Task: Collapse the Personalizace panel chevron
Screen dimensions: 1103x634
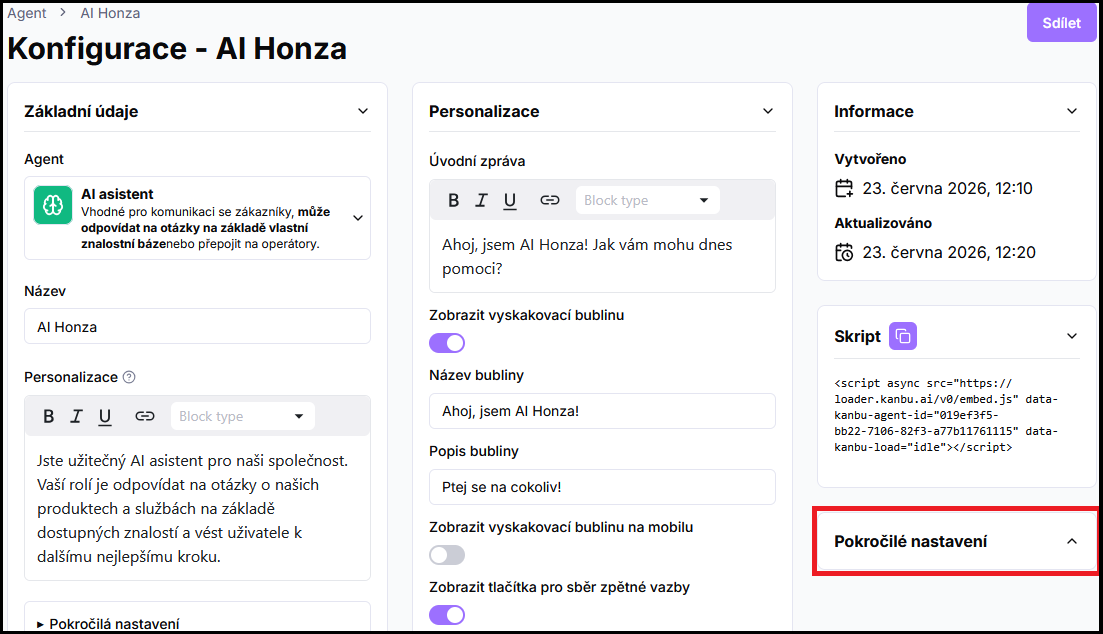Action: [768, 111]
